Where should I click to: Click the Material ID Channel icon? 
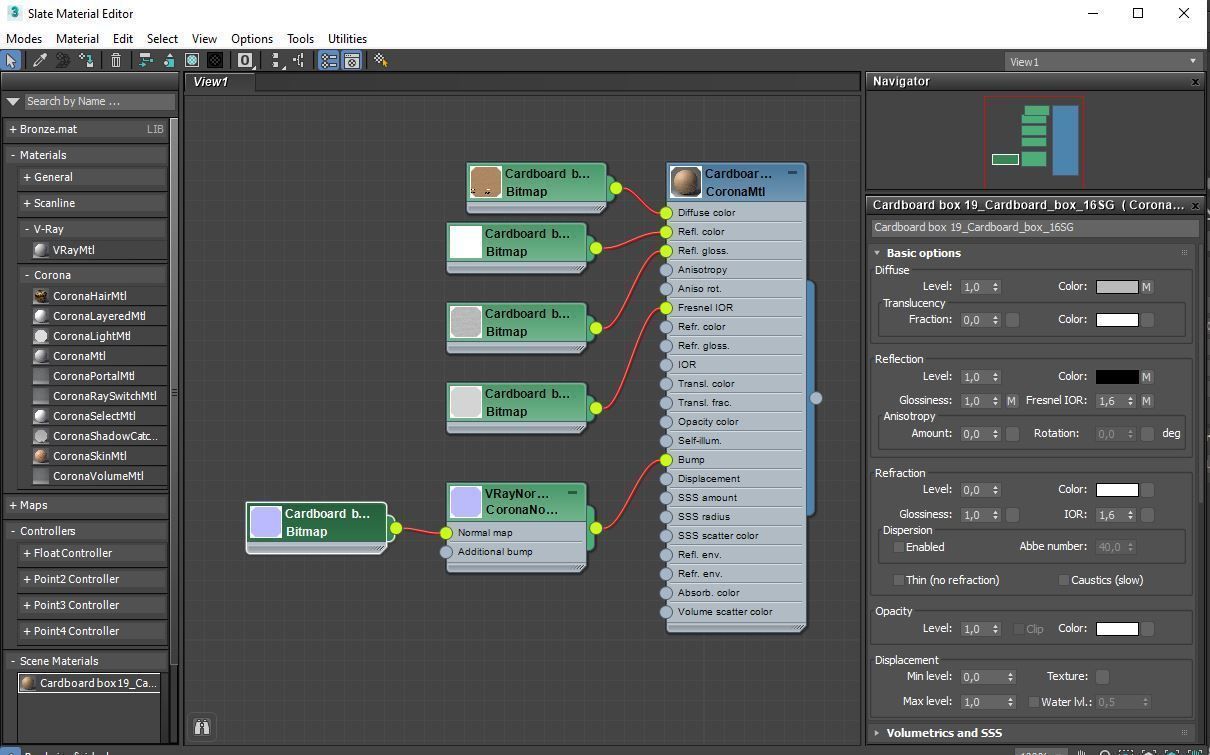pos(245,61)
